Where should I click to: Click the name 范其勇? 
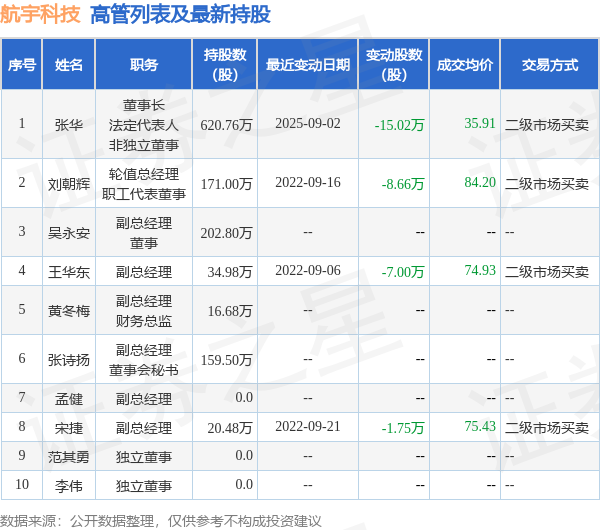click(x=69, y=457)
